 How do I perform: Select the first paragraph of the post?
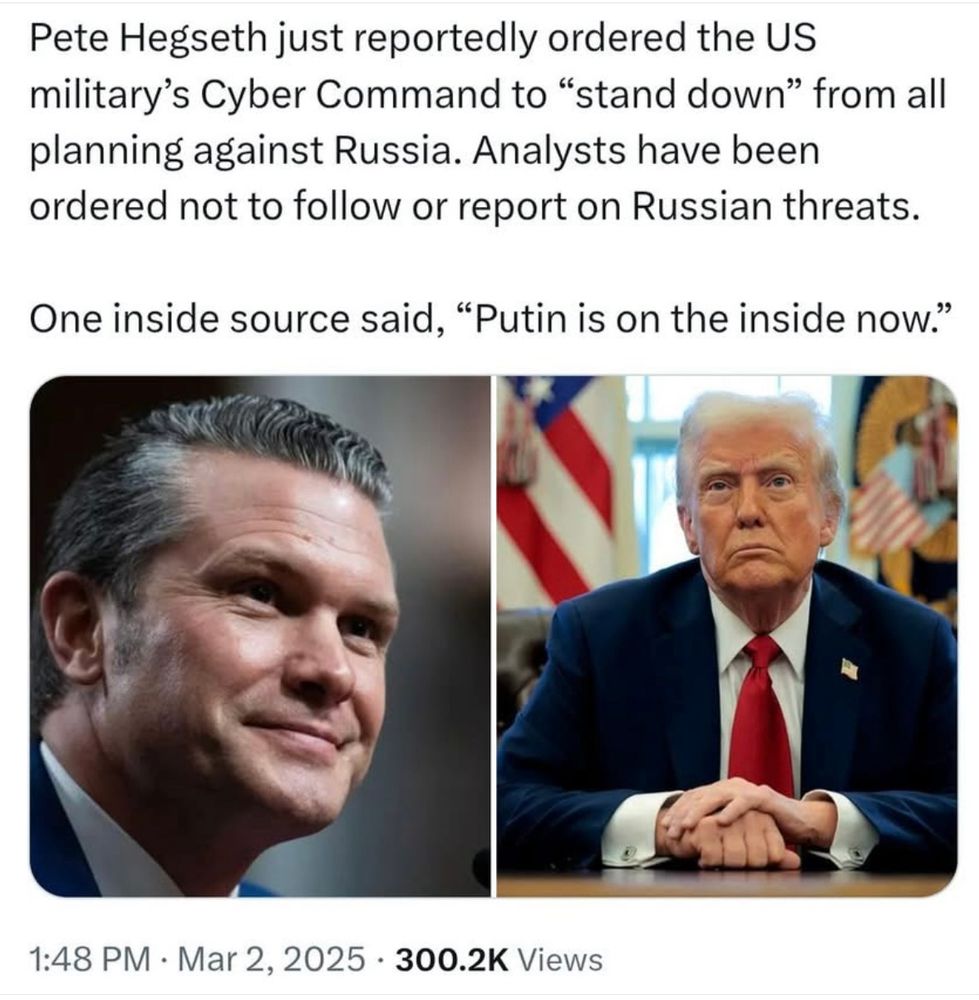(x=488, y=122)
